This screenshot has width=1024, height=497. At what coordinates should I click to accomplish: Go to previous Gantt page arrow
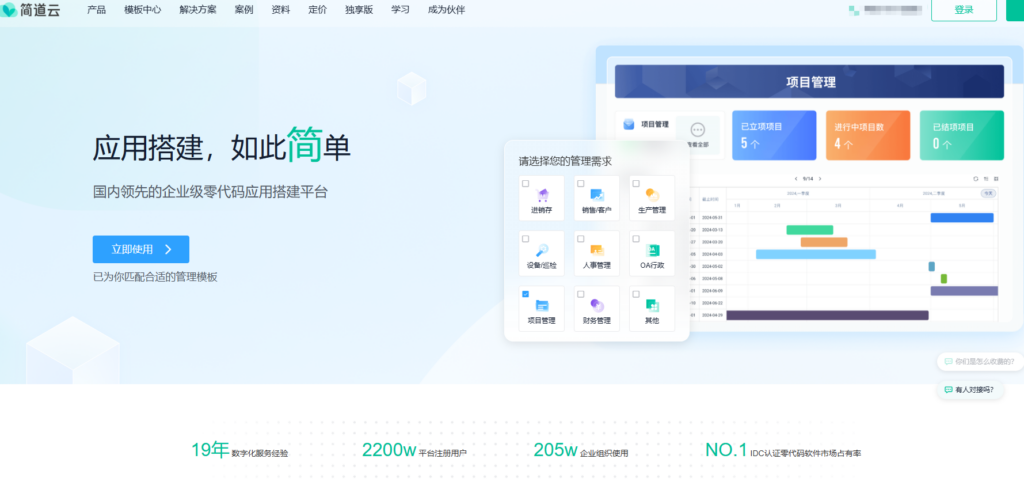pos(795,178)
